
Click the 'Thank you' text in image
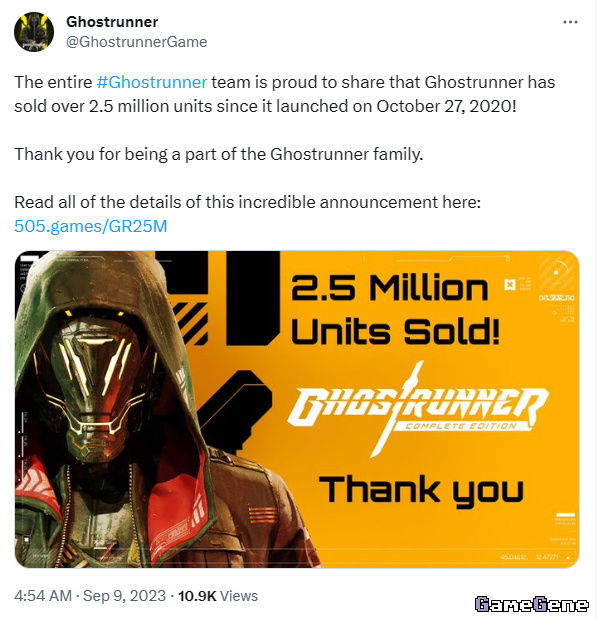click(421, 491)
